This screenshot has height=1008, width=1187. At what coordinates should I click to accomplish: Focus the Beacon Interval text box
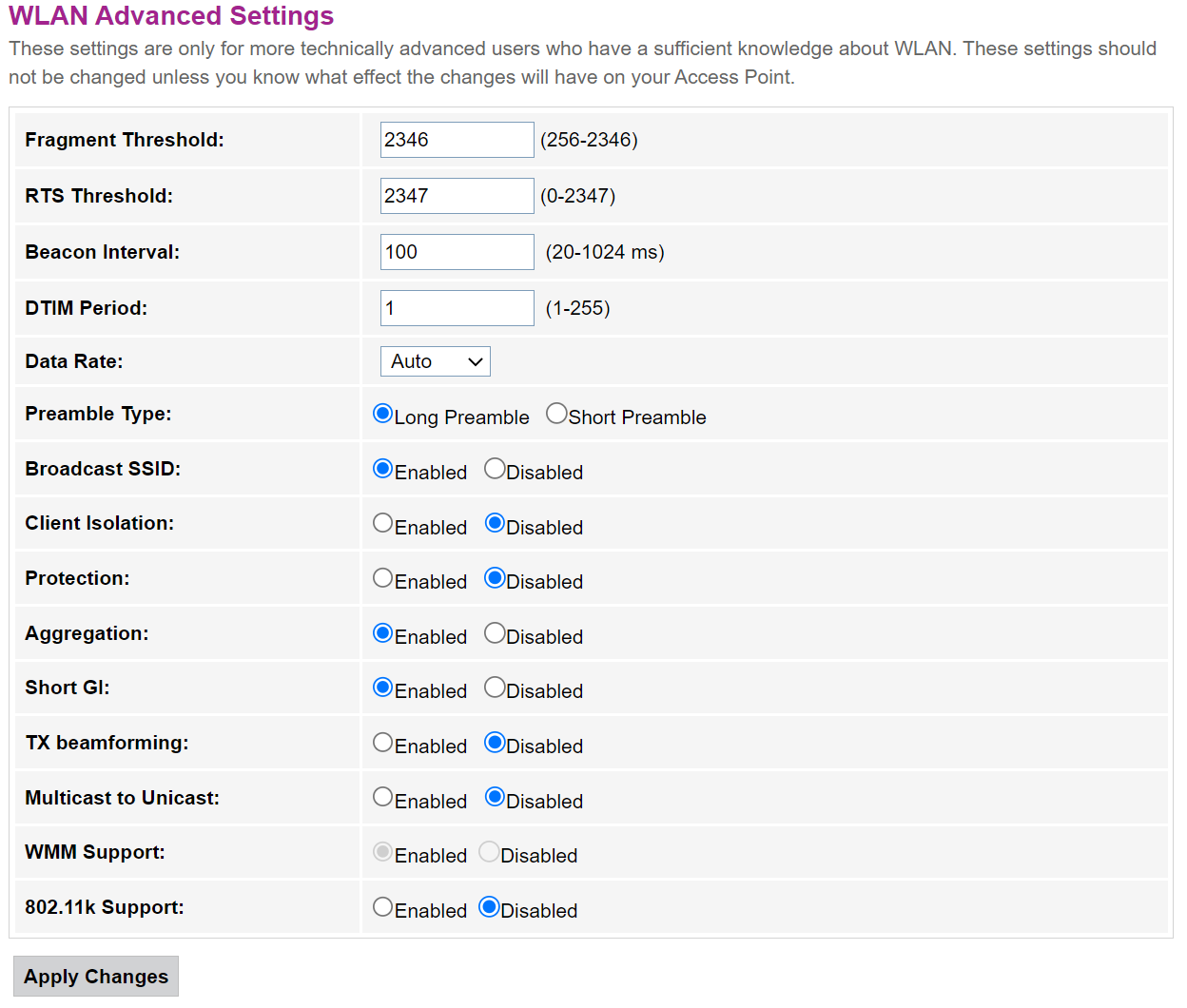pyautogui.click(x=457, y=252)
